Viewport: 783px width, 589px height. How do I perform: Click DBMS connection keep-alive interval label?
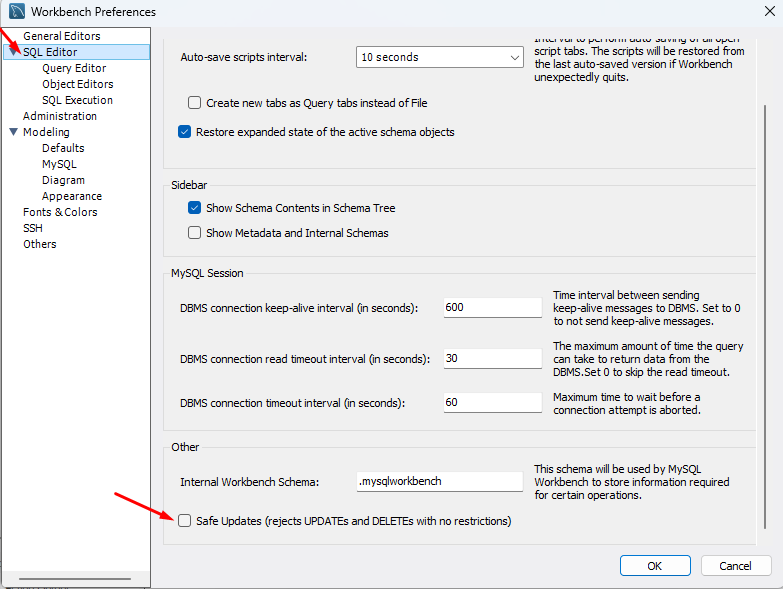pyautogui.click(x=299, y=308)
